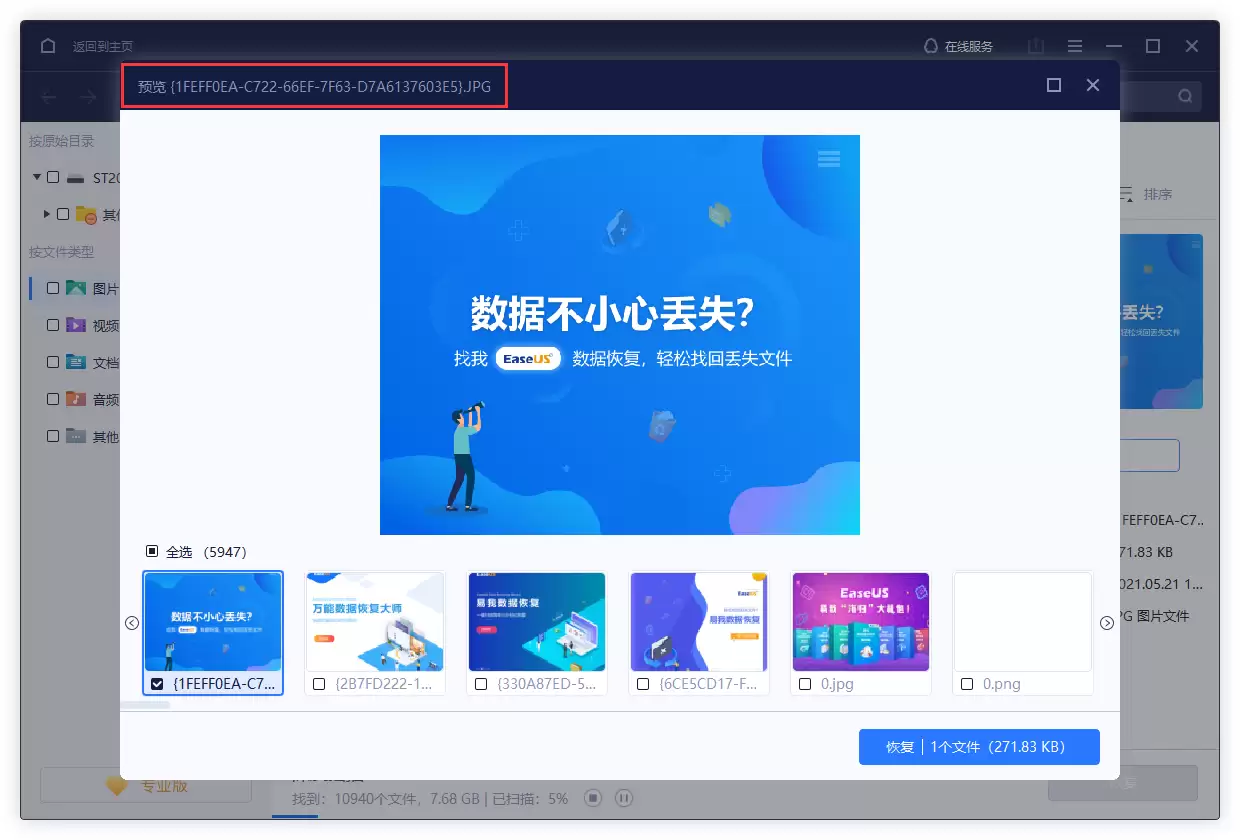Expand the 其他 folder in directory tree

click(x=46, y=213)
